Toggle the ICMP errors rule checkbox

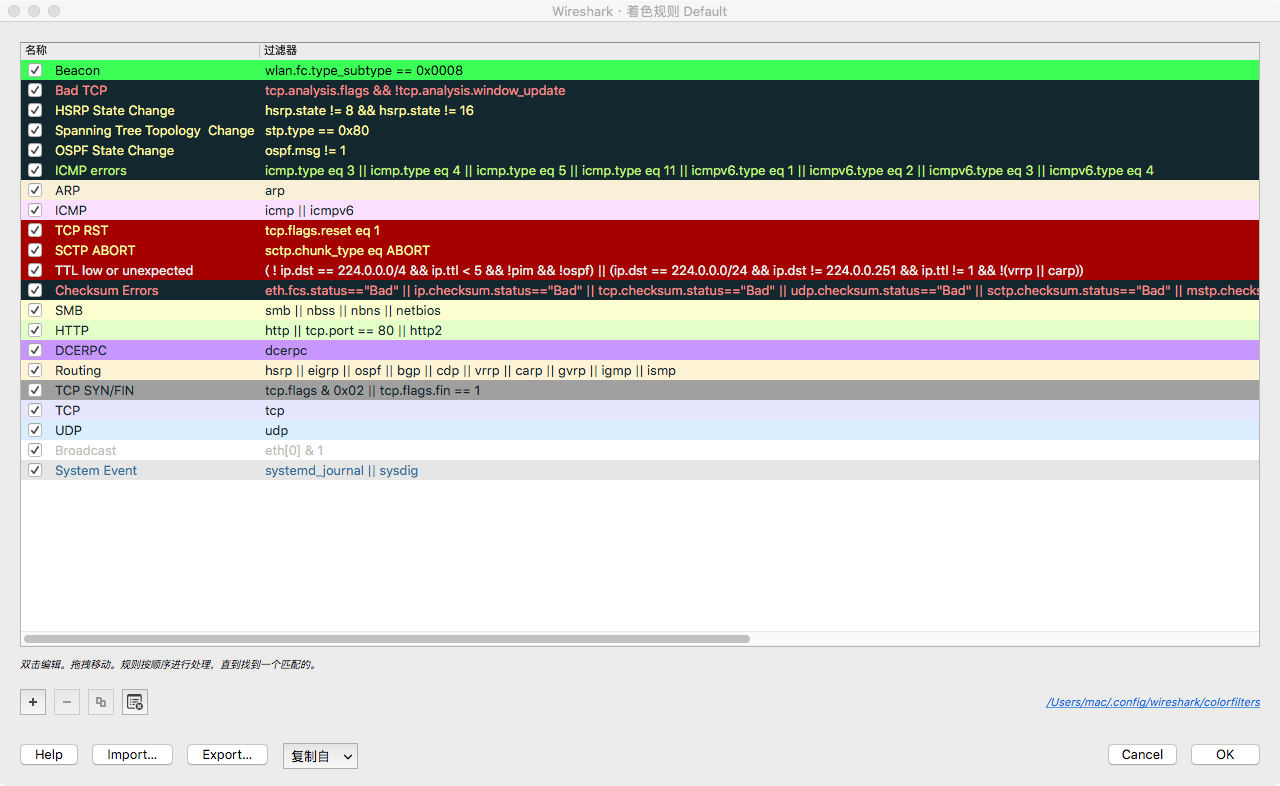(x=35, y=171)
